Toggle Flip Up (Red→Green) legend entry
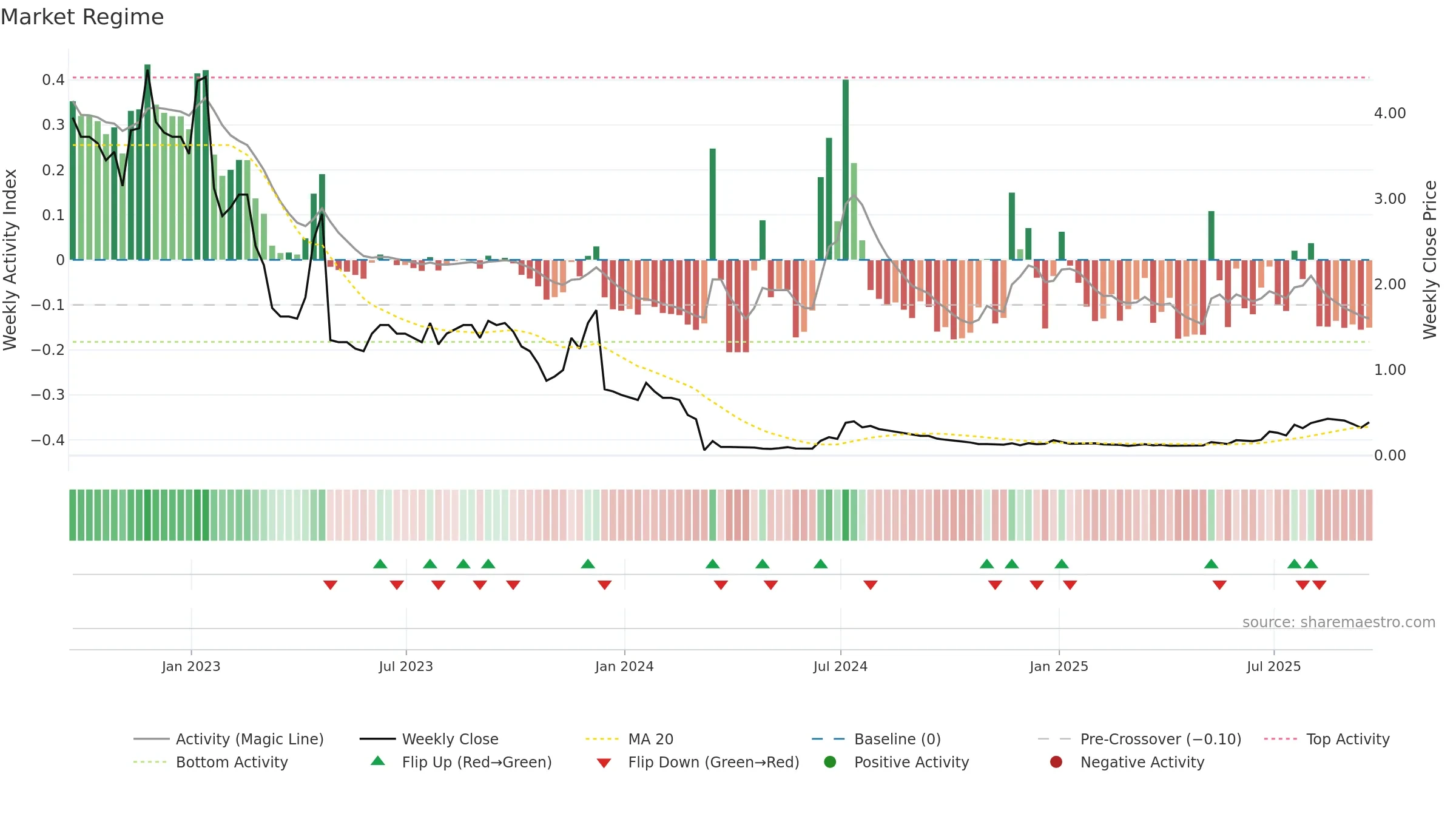 (461, 762)
